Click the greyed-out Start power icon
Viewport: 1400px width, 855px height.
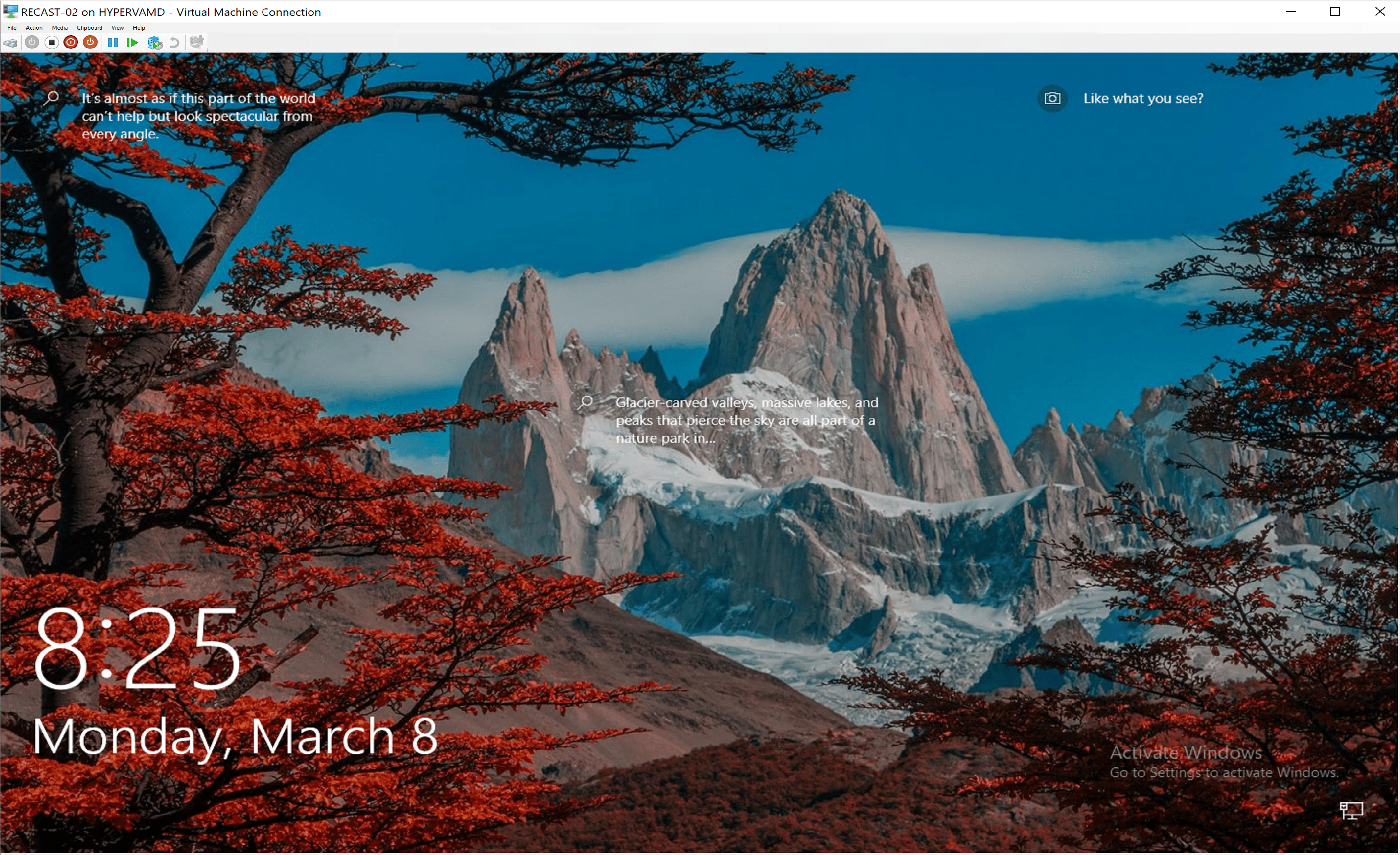[32, 43]
